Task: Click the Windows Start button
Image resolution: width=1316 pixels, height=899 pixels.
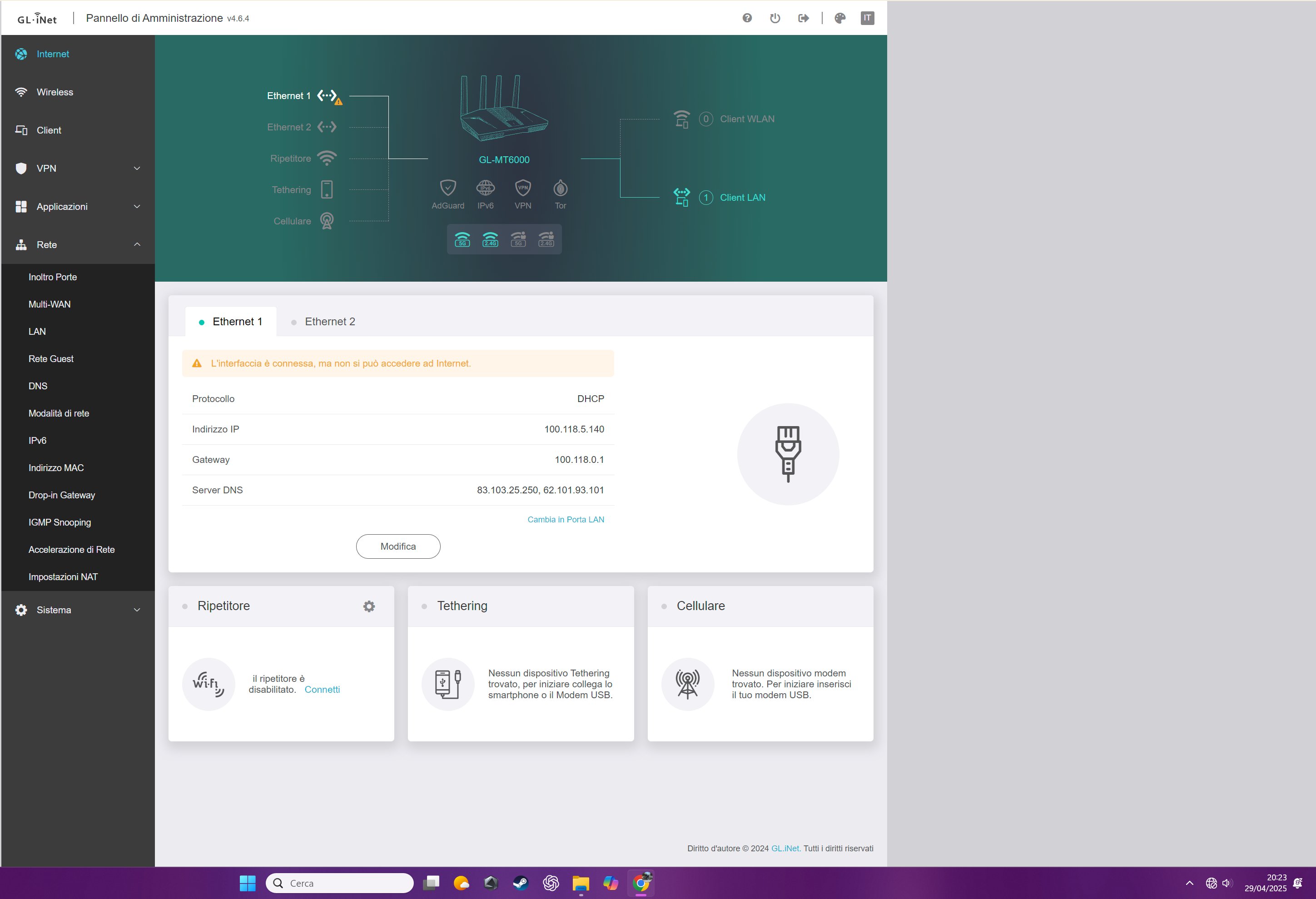Action: point(248,883)
